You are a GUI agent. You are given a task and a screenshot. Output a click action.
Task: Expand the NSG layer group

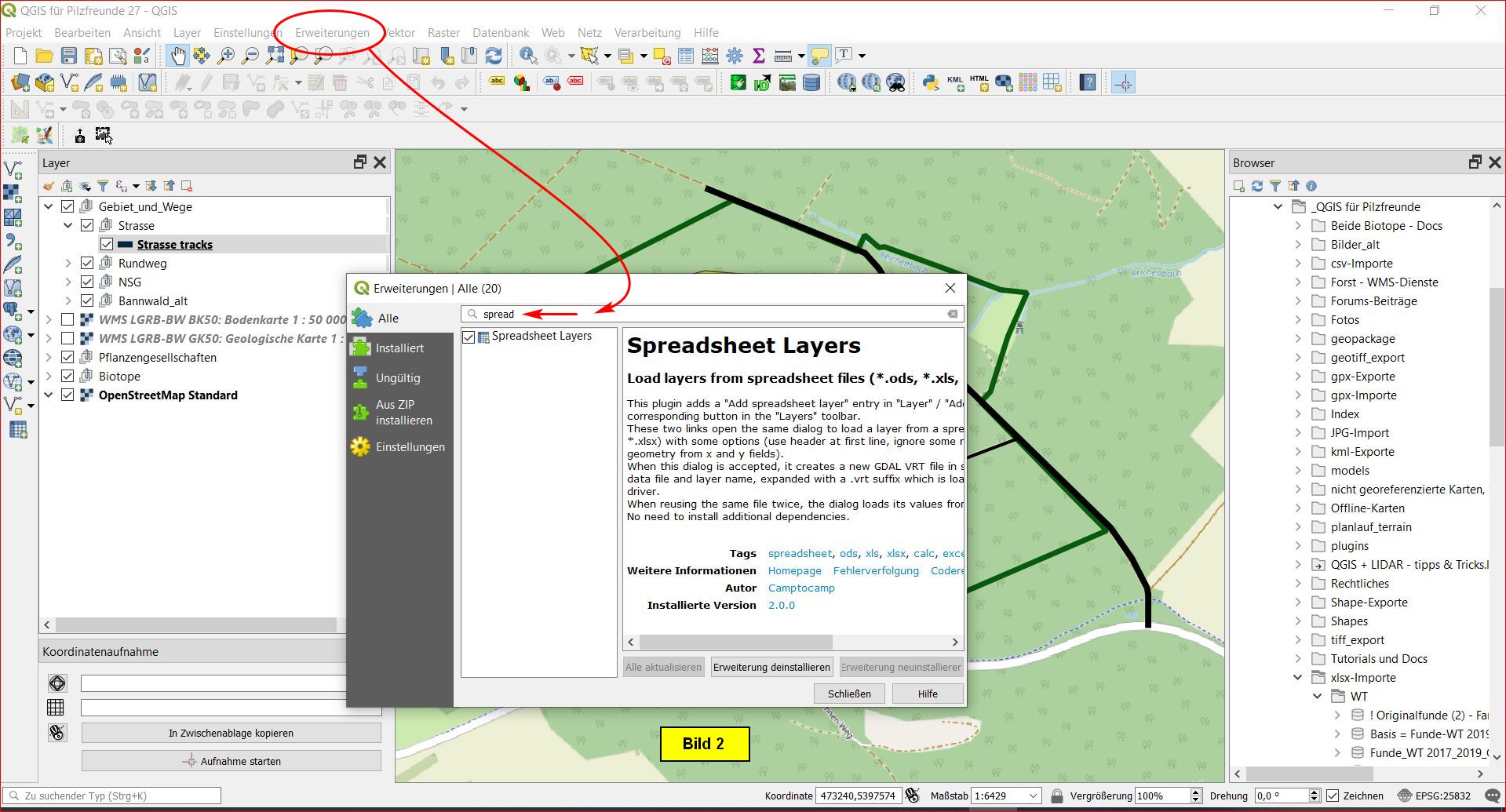[68, 282]
